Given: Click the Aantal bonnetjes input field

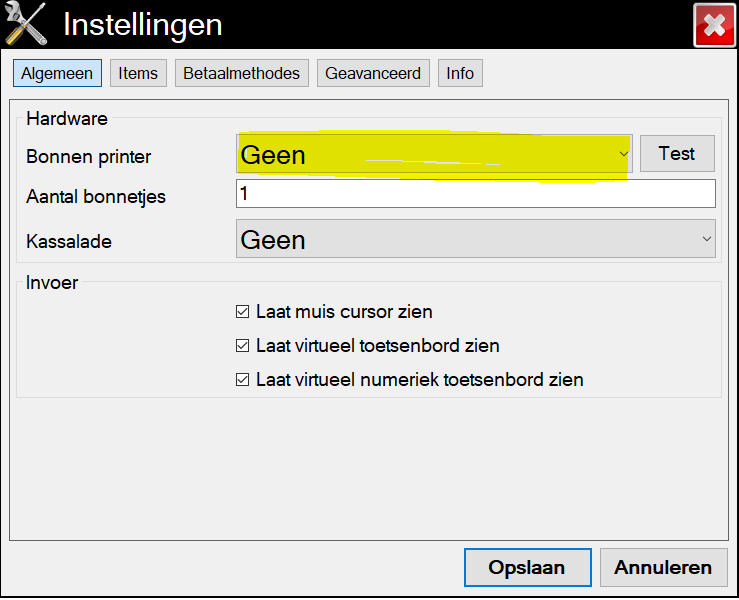Looking at the screenshot, I should point(475,194).
